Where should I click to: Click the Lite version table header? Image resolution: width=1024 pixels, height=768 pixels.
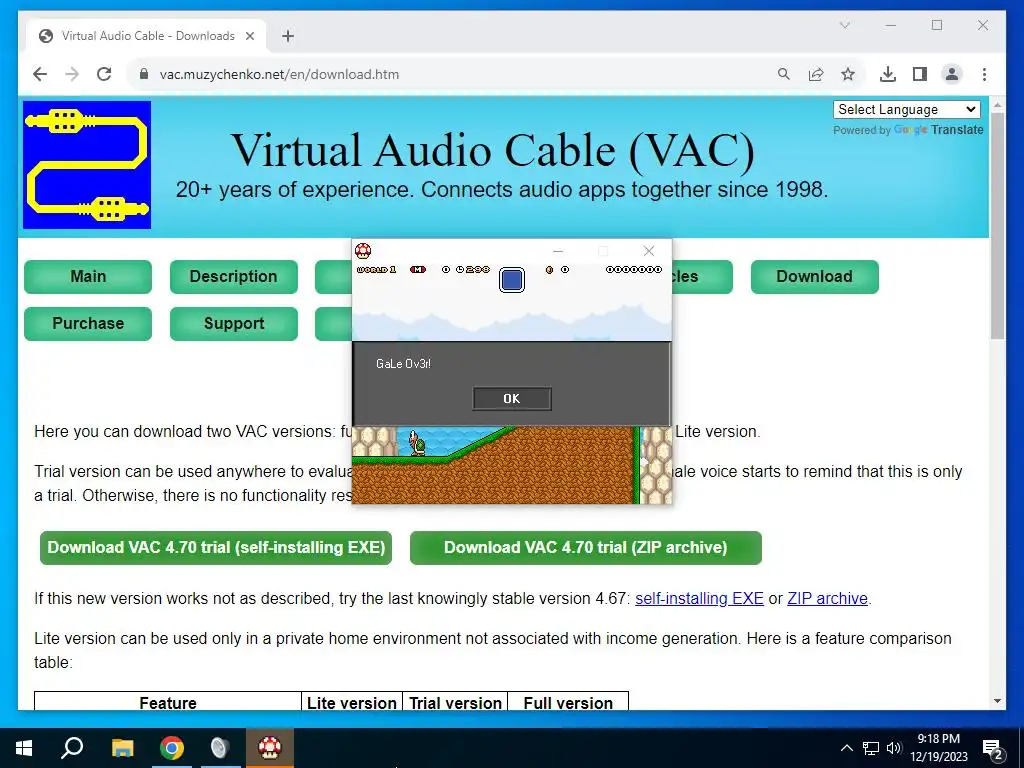point(352,703)
